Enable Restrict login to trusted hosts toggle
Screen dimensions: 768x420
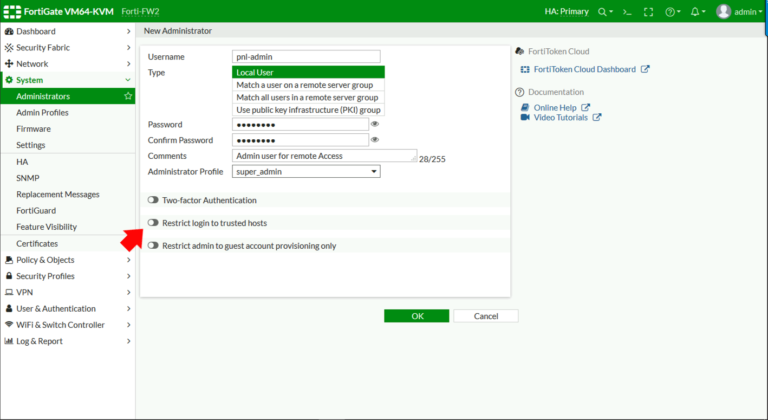[153, 223]
